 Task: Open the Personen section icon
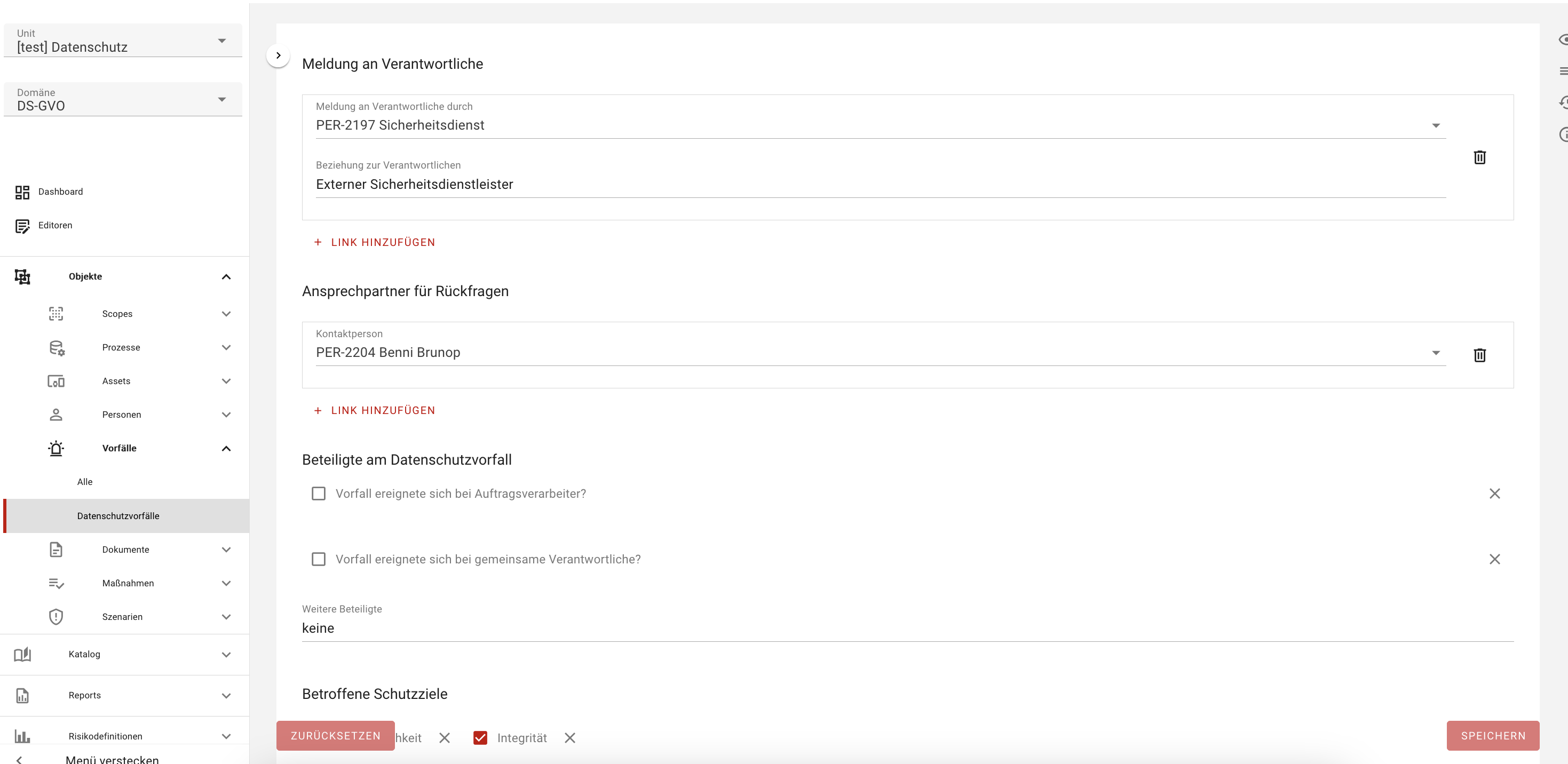click(x=56, y=414)
